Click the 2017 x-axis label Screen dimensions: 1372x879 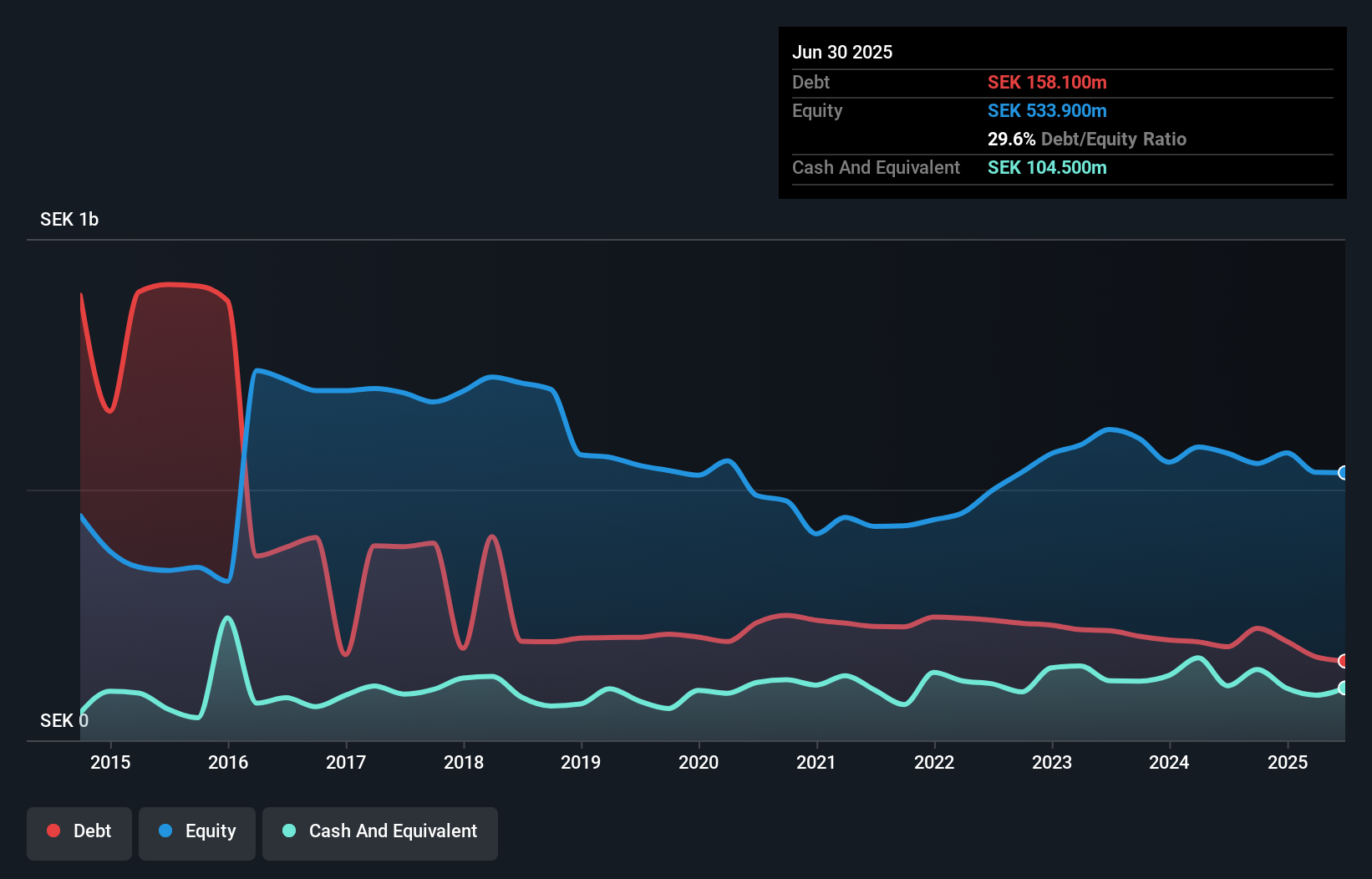click(346, 762)
